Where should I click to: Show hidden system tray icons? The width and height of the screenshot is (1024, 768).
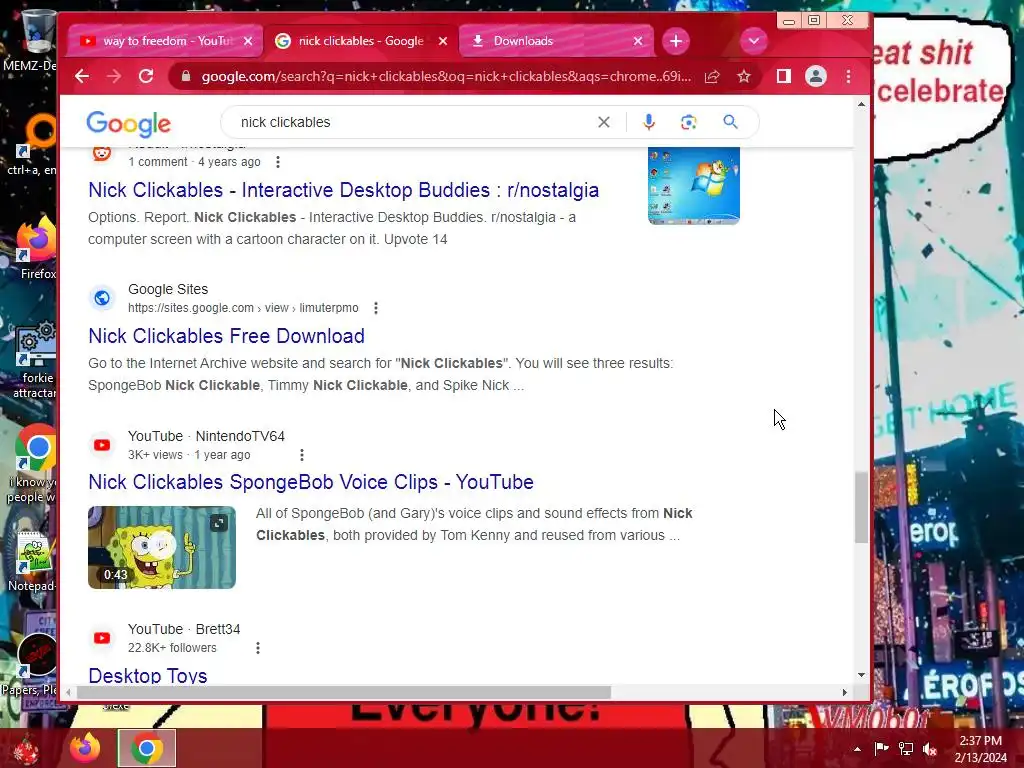(857, 749)
